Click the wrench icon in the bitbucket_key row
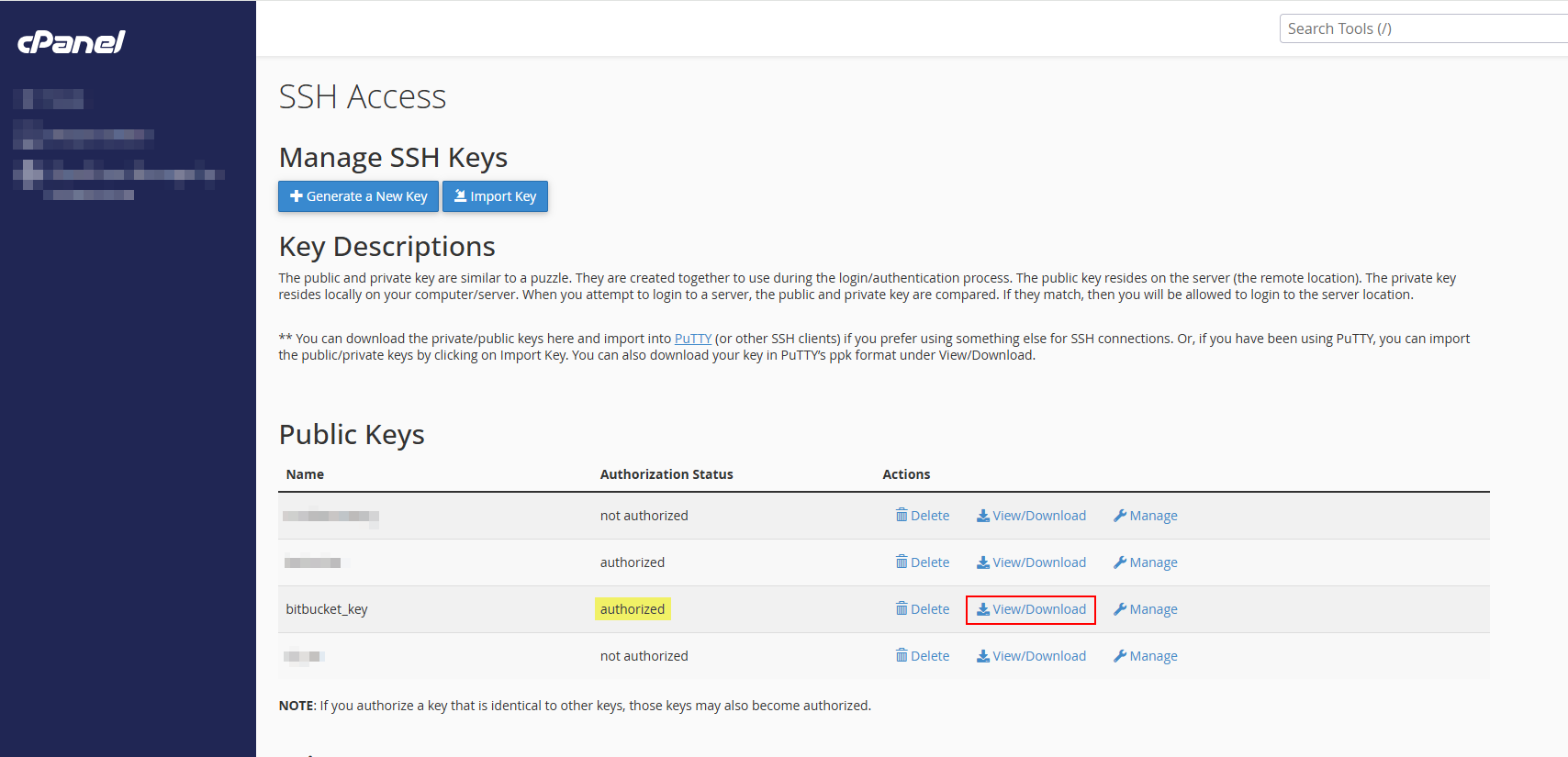The height and width of the screenshot is (757, 1568). [x=1120, y=609]
